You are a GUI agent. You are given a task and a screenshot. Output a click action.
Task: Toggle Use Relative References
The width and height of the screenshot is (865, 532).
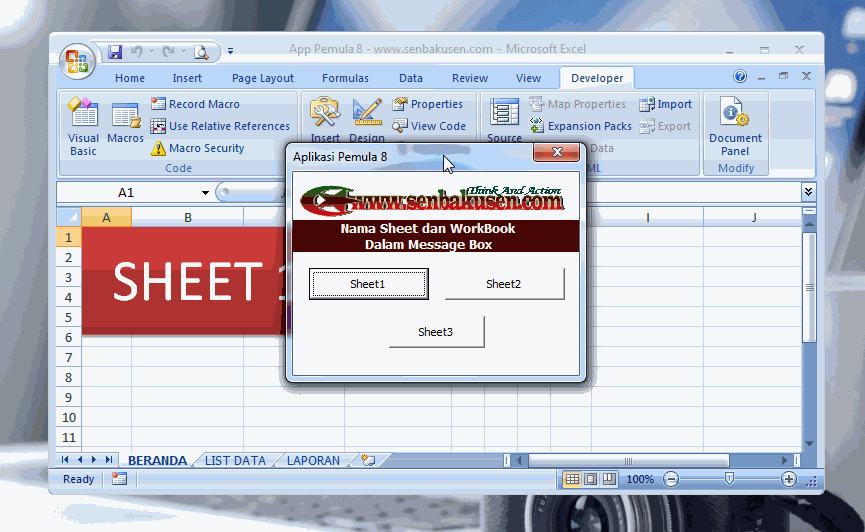[220, 126]
